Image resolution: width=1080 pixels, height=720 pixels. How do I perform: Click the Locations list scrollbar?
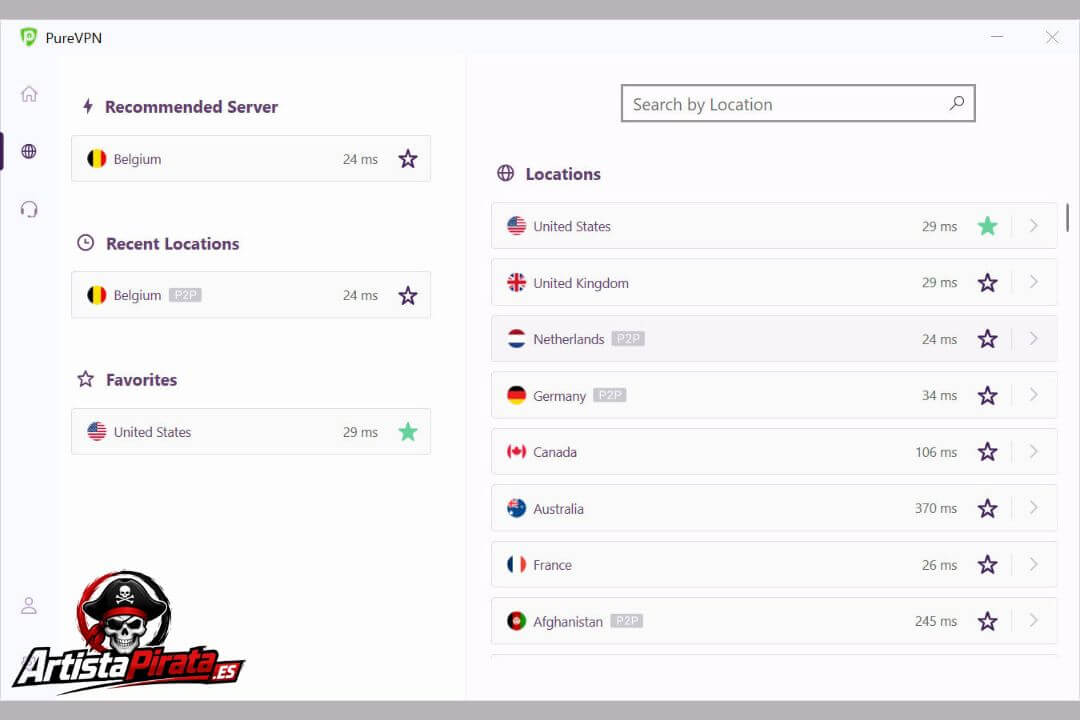click(x=1067, y=218)
